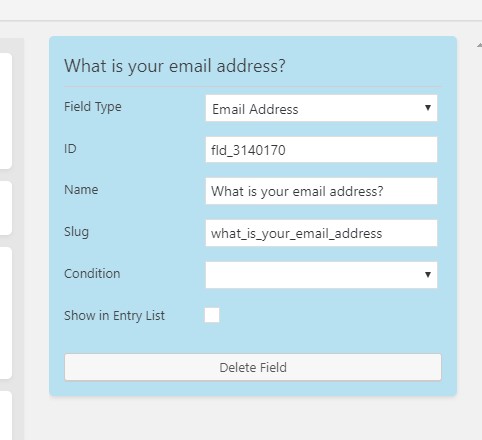Click the arrow on the Field Type selector
The image size is (482, 440).
(x=428, y=108)
